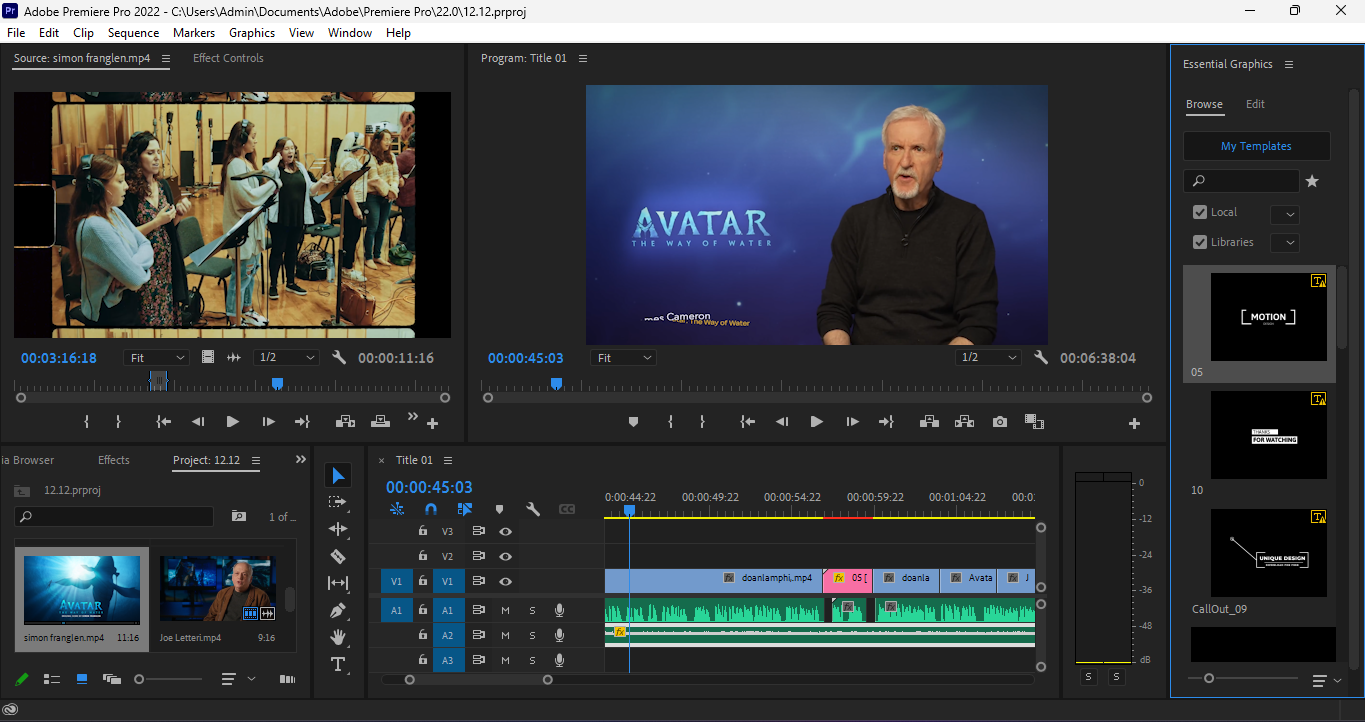This screenshot has width=1365, height=722.
Task: Open Program monitor Button Editor plus
Action: [x=1134, y=423]
